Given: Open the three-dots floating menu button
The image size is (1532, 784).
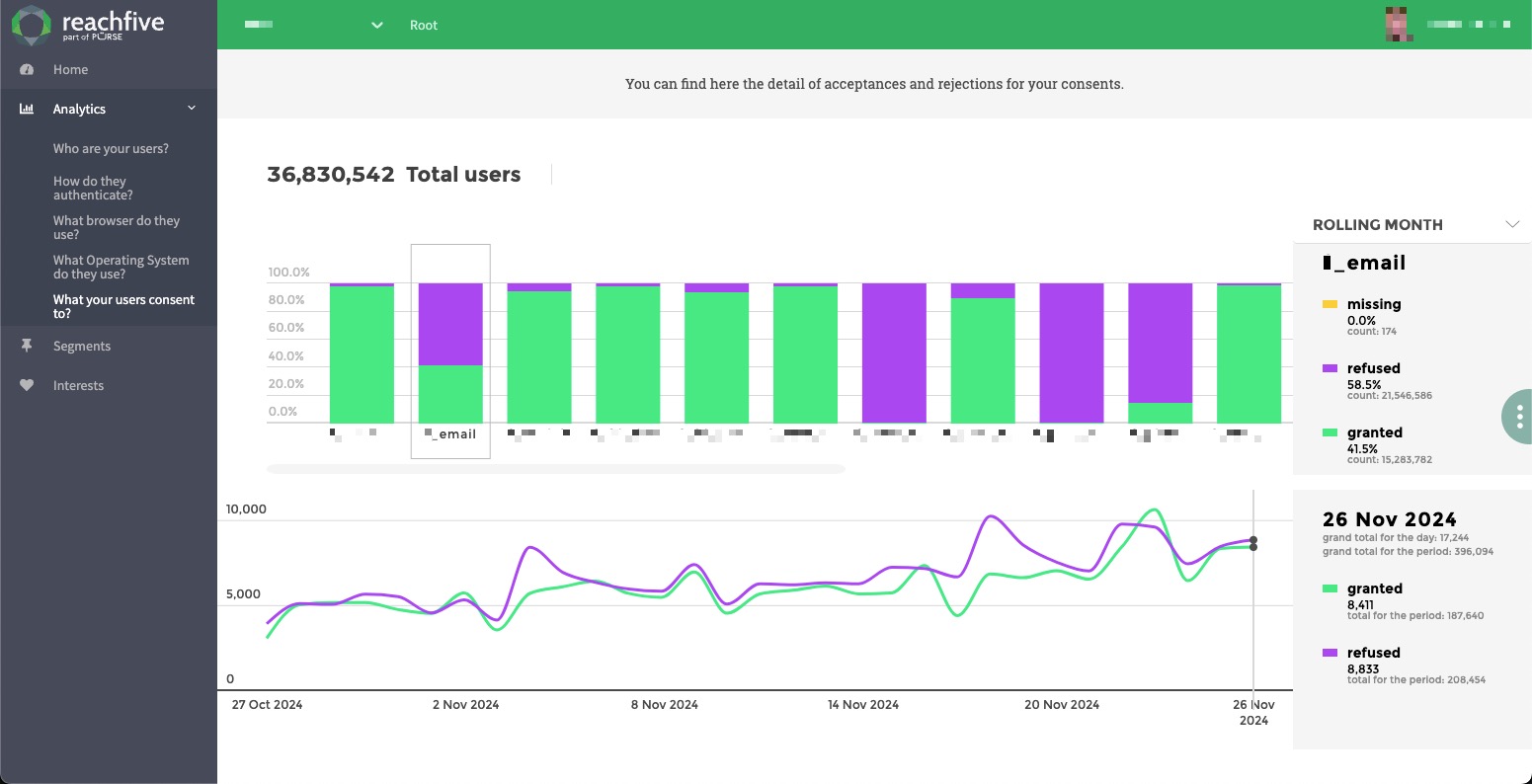Looking at the screenshot, I should (1519, 417).
